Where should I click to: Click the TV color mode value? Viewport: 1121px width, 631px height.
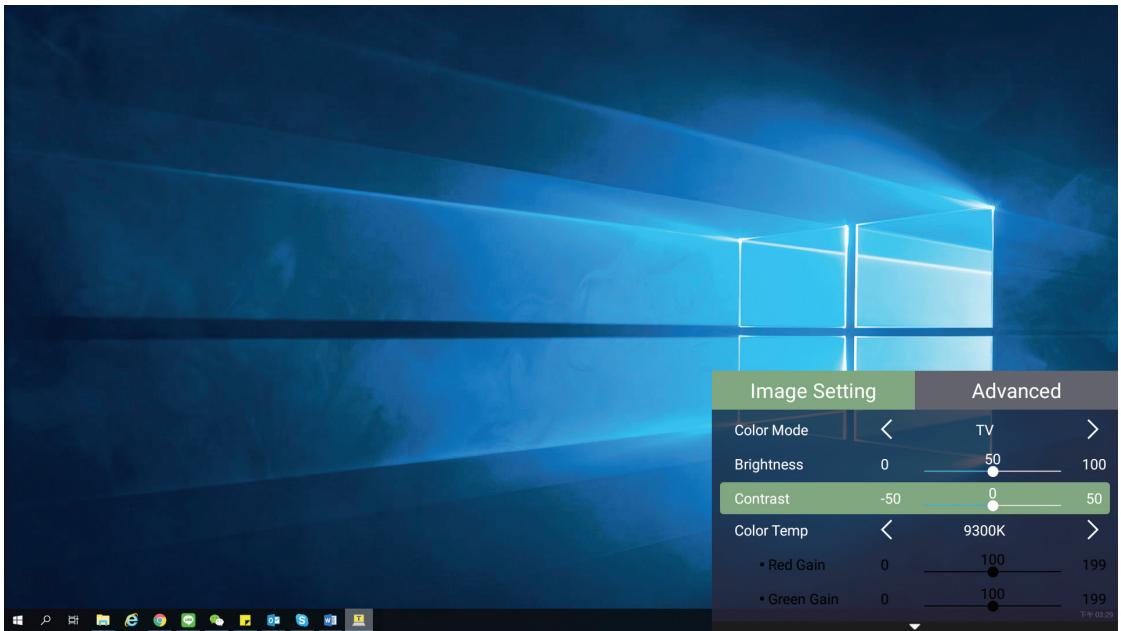(984, 430)
